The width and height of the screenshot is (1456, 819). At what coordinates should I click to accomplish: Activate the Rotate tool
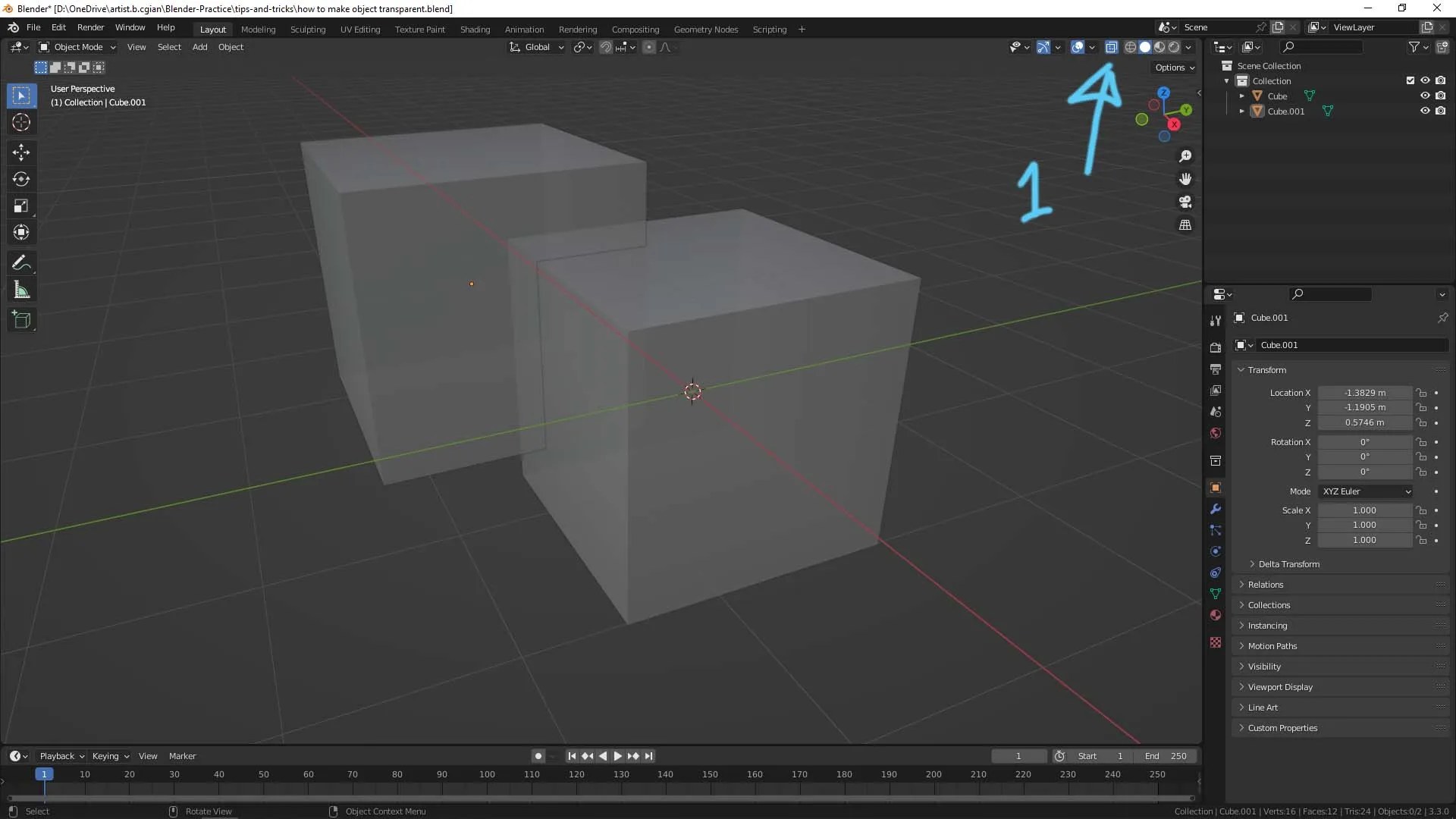tap(21, 180)
